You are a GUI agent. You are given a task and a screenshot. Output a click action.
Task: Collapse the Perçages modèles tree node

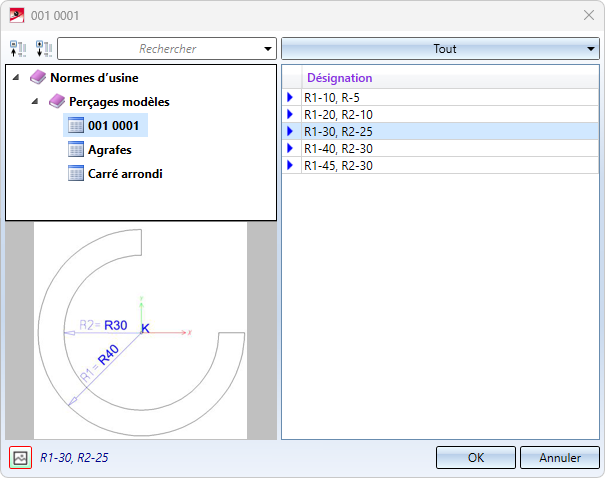36,101
